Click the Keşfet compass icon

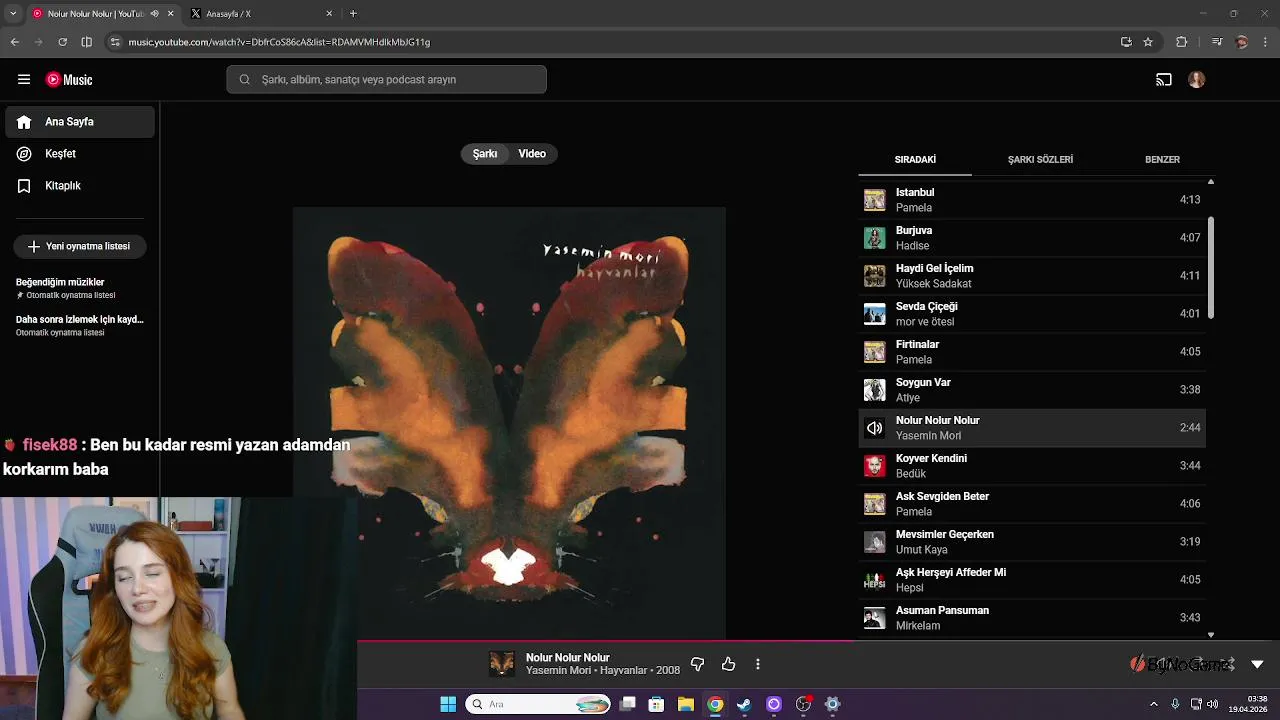(x=24, y=154)
